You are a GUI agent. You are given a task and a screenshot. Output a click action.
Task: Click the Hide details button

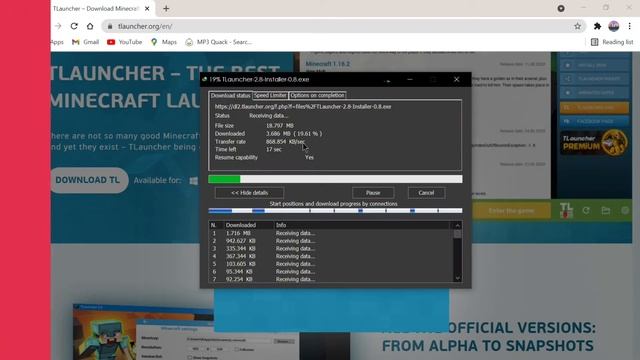[x=249, y=193]
